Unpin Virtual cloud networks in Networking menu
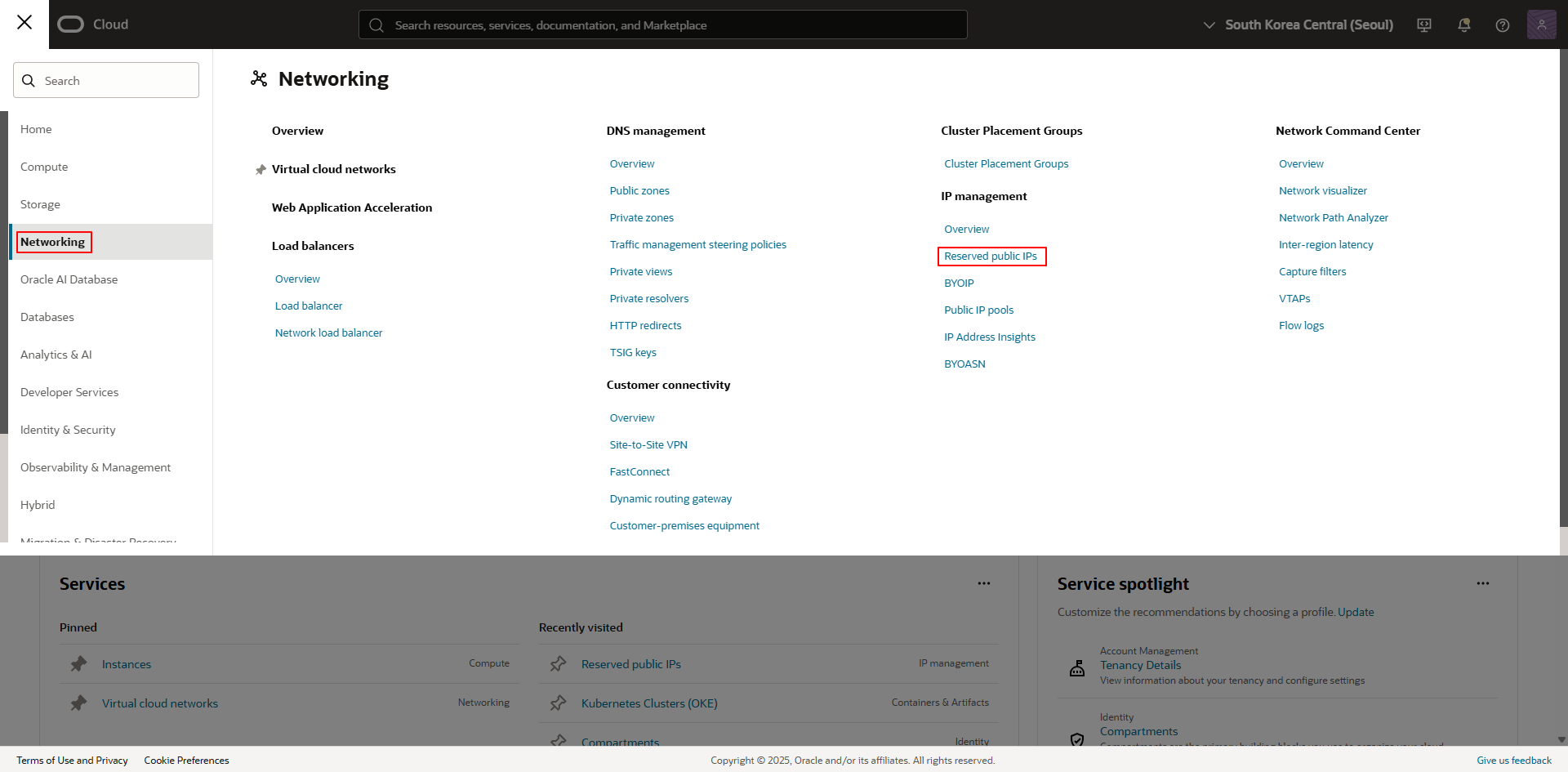 tap(261, 170)
